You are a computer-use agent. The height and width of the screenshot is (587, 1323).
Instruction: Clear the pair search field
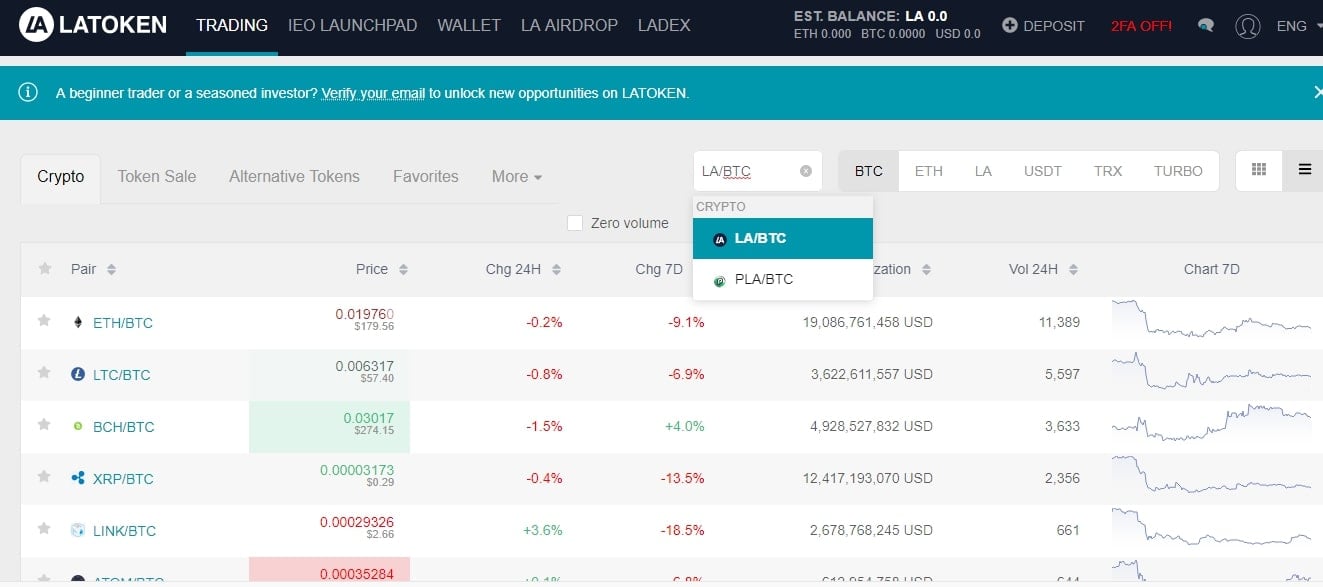pos(806,171)
